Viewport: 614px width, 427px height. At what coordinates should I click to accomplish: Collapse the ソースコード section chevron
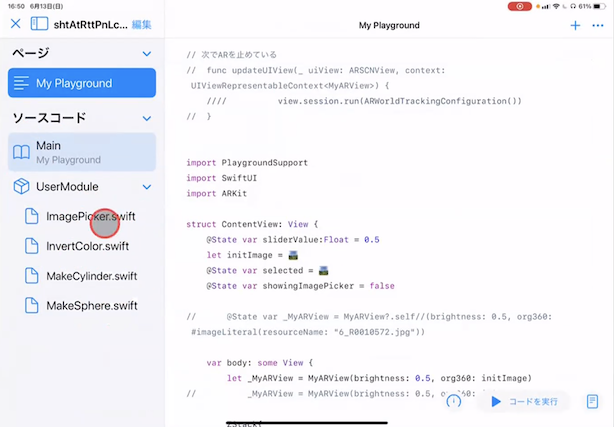point(147,118)
